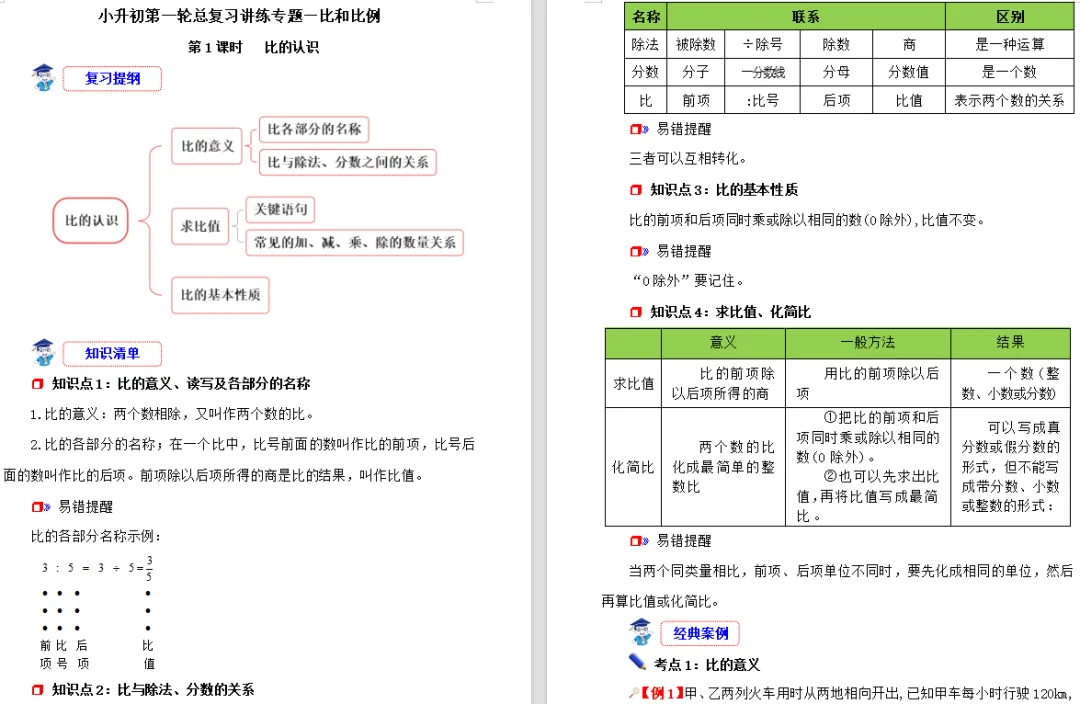This screenshot has height=704, width=1080.
Task: Click the mascot icon beside 复习提纲
Action: coord(43,78)
